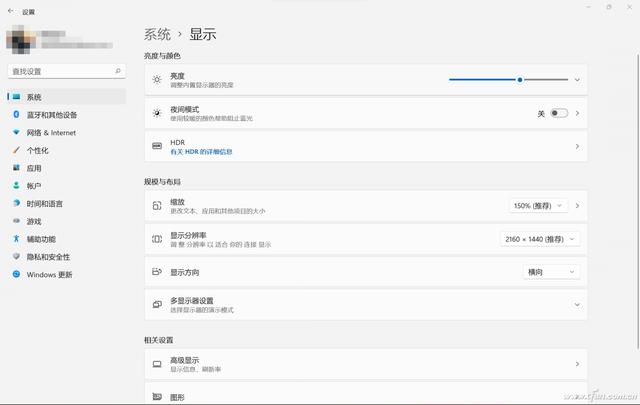Click the brightness slider thumb
The image size is (640, 405).
[x=520, y=80]
